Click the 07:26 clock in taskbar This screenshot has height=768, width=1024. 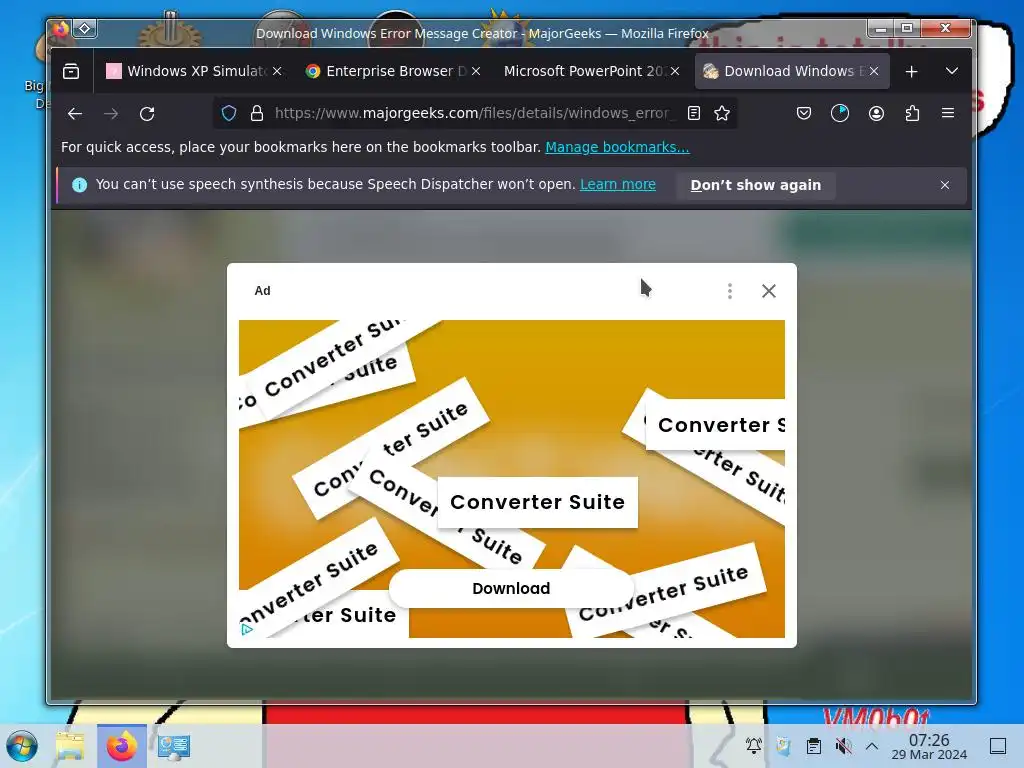coord(929,746)
